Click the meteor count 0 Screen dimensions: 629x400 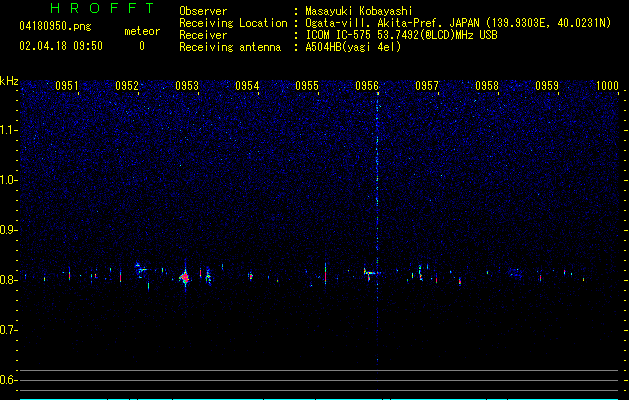click(x=142, y=46)
